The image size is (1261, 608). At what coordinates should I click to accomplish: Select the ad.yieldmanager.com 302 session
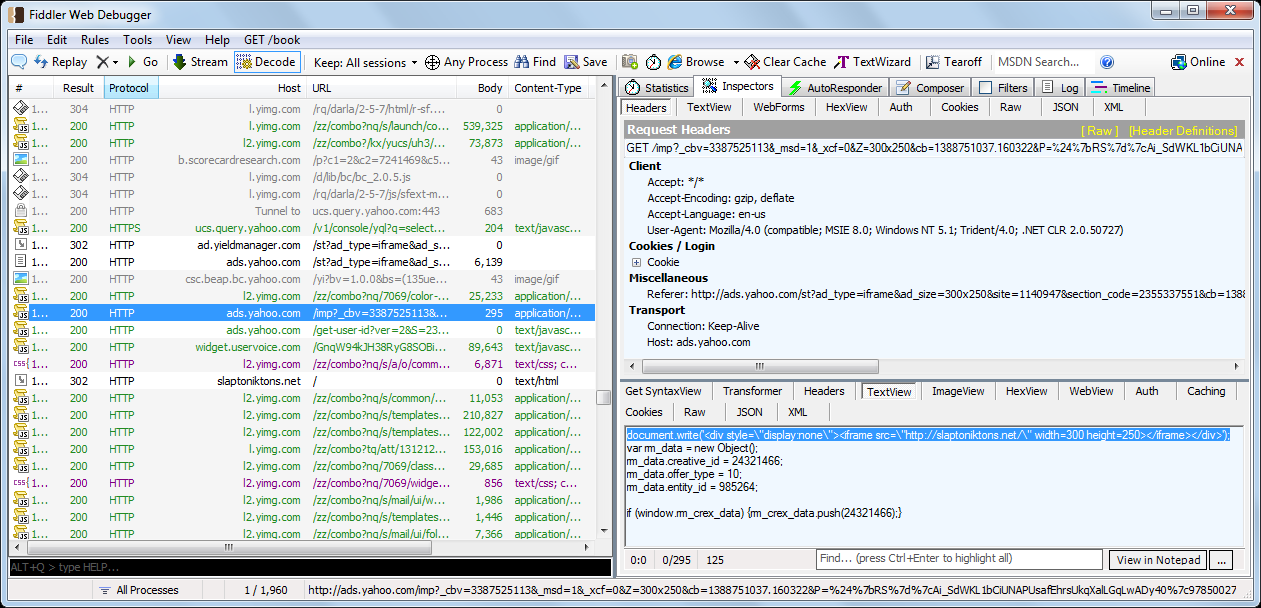(x=302, y=245)
